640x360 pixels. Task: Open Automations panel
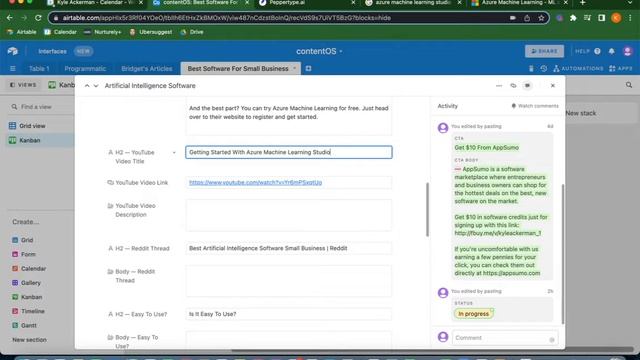pyautogui.click(x=578, y=69)
